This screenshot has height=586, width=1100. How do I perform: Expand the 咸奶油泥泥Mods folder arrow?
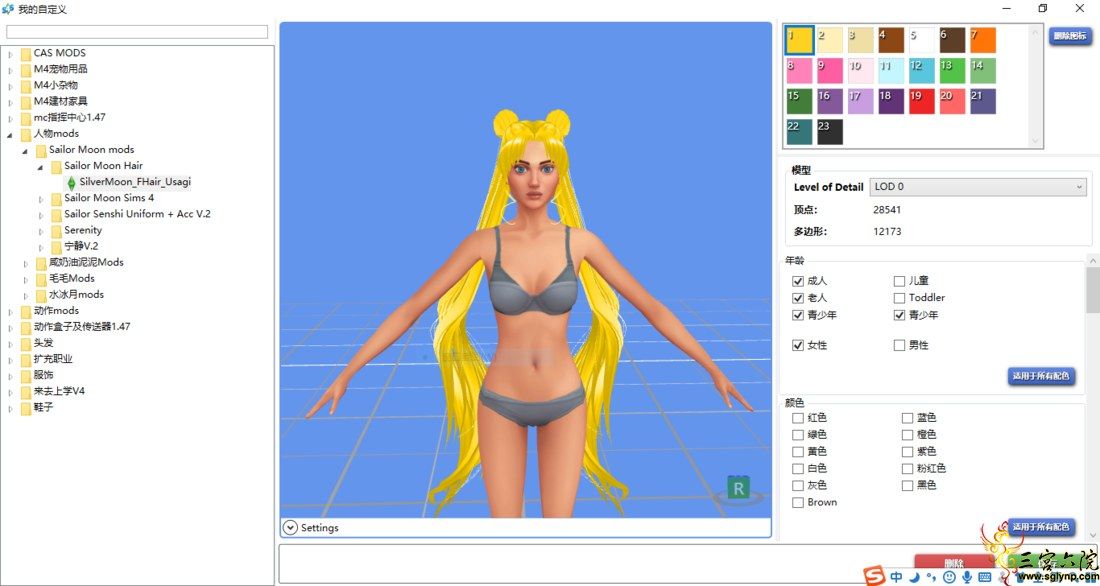26,264
